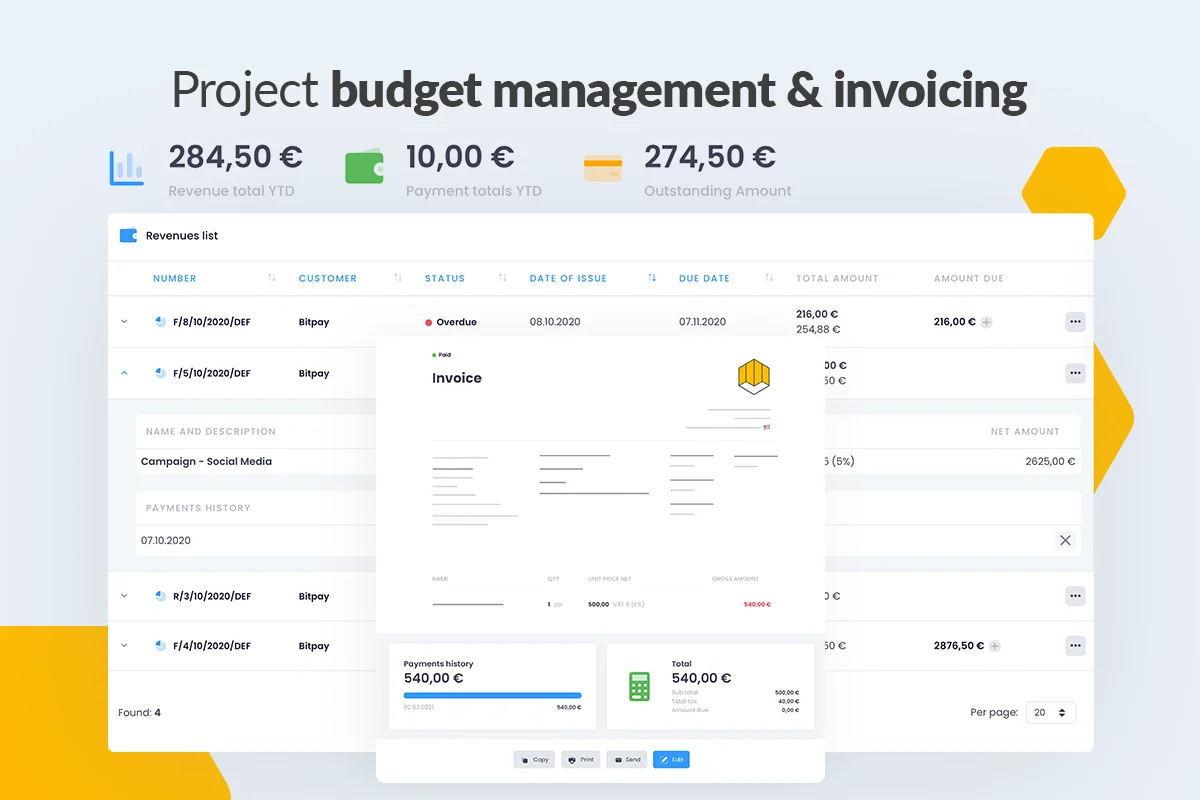The height and width of the screenshot is (800, 1200).
Task: Click plus icon beside 216,00 € amount due
Action: pyautogui.click(x=986, y=322)
